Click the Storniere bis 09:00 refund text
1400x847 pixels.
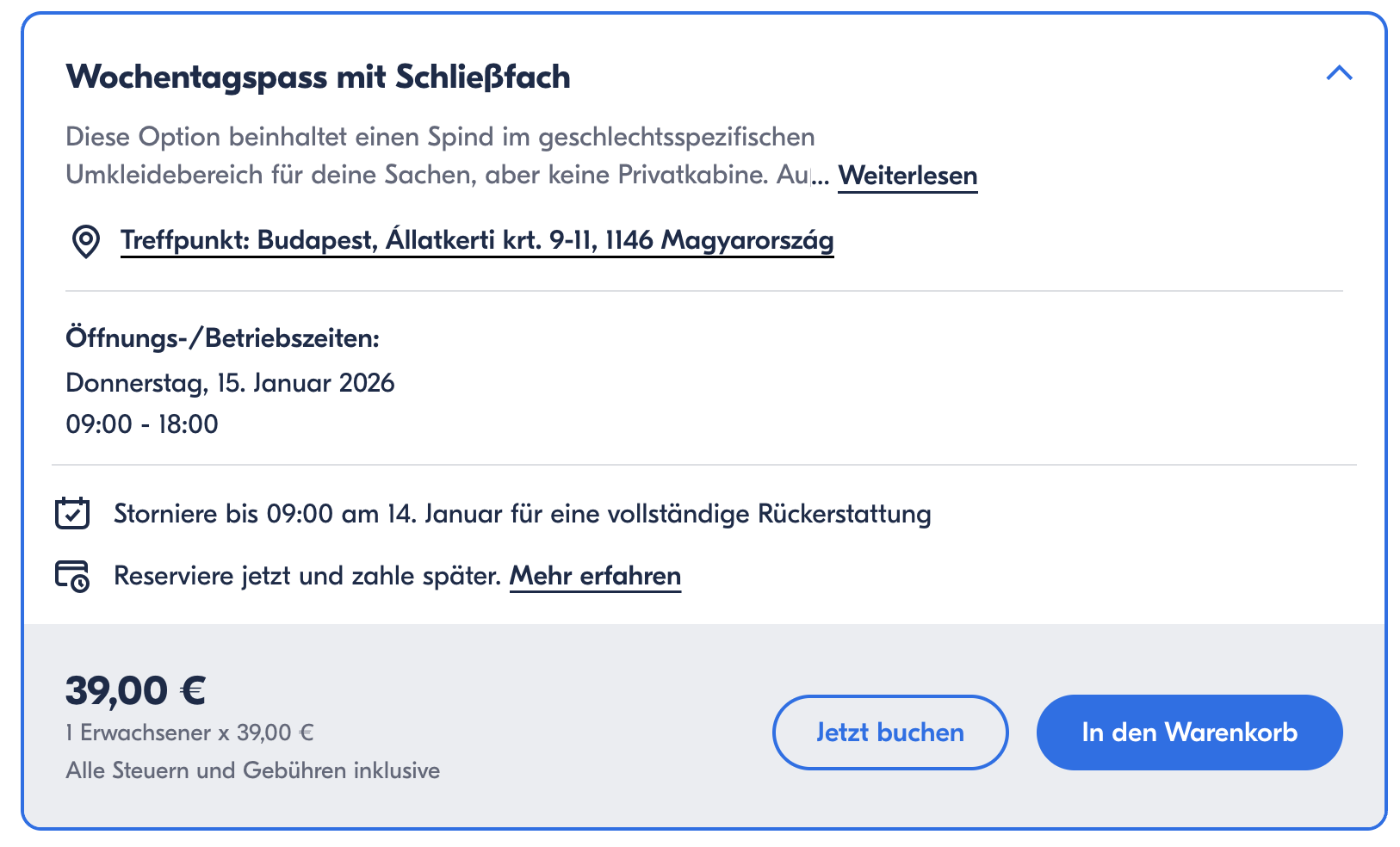pos(522,514)
